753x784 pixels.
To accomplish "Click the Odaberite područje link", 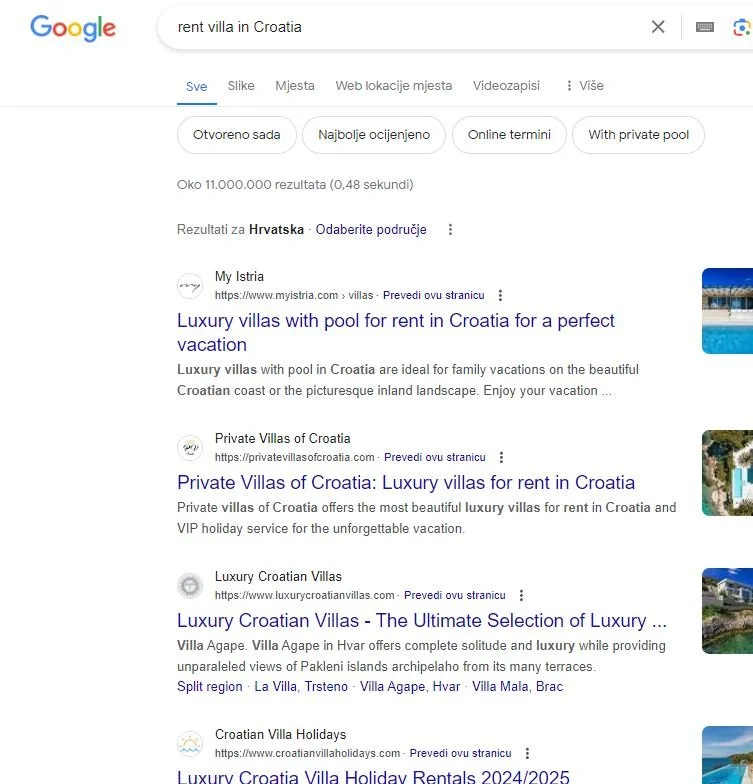I will click(371, 230).
